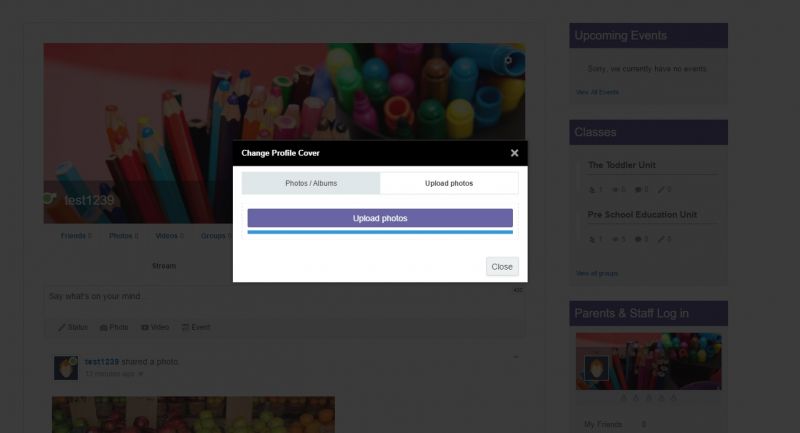This screenshot has width=800, height=433.
Task: Click views eye icon under Pre School Education Unit
Action: 615,239
